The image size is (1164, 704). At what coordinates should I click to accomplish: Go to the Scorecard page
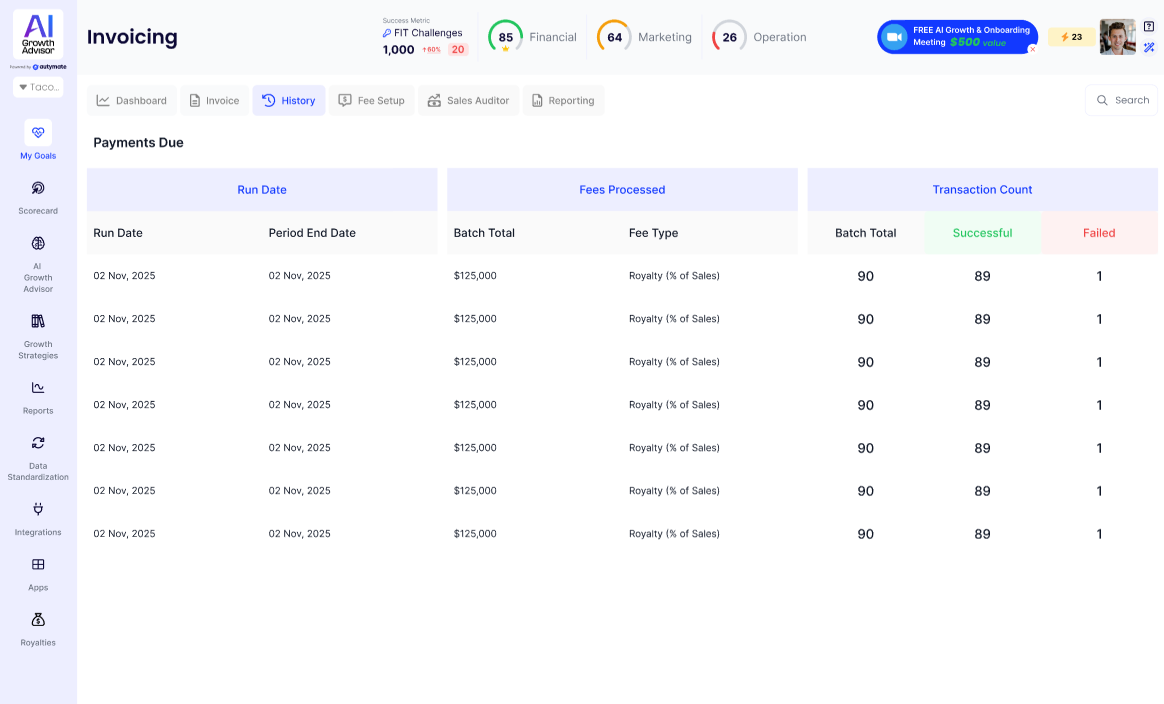coord(38,188)
